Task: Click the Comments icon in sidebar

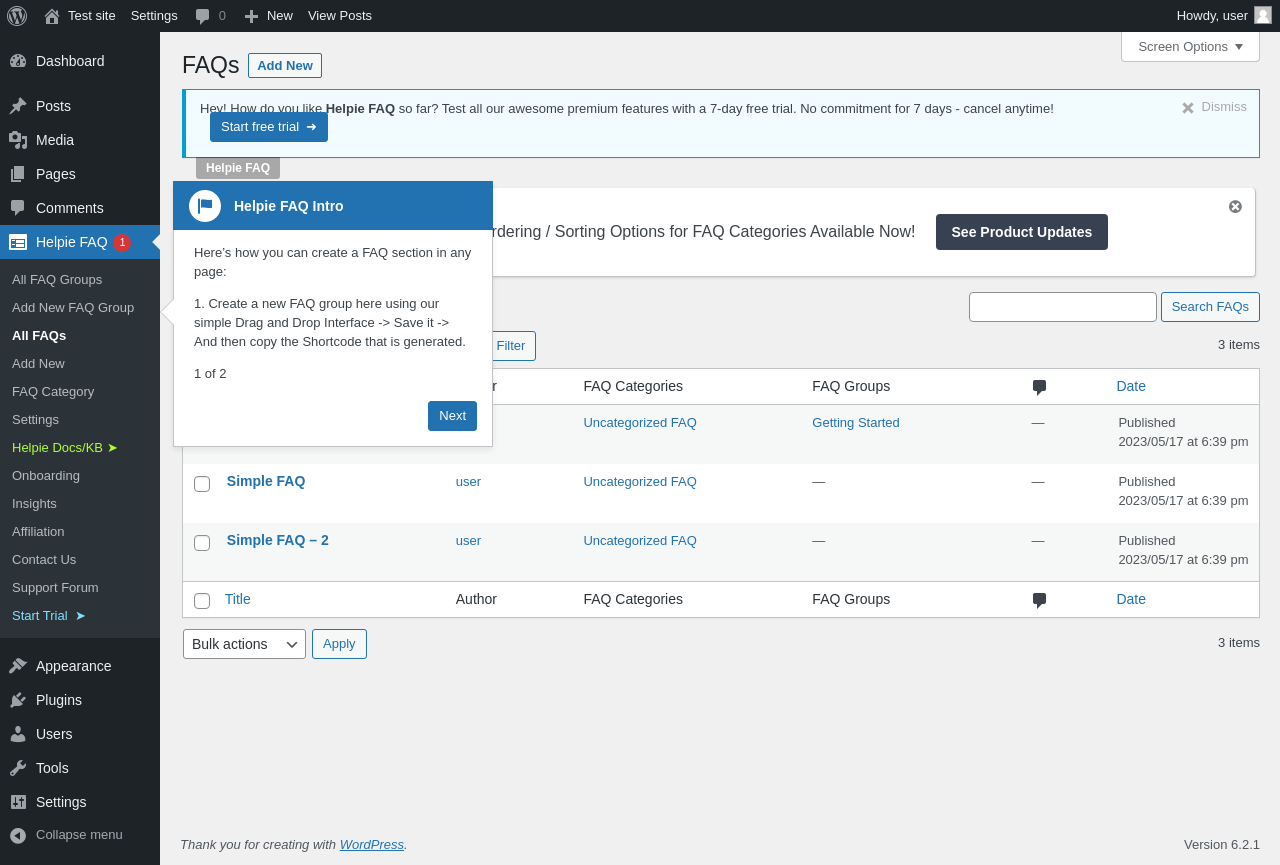Action: [18, 208]
